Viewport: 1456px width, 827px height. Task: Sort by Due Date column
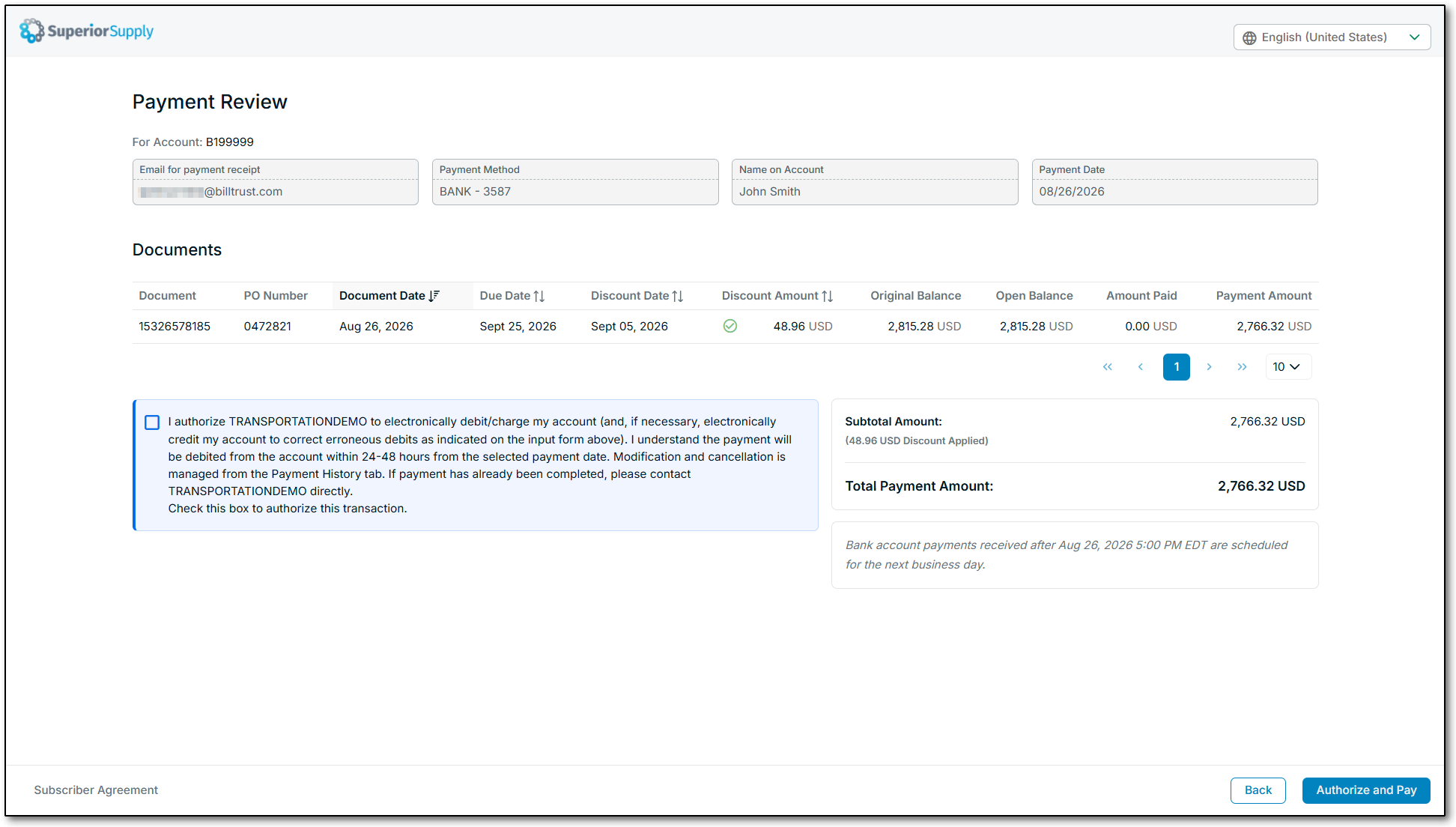pyautogui.click(x=512, y=296)
